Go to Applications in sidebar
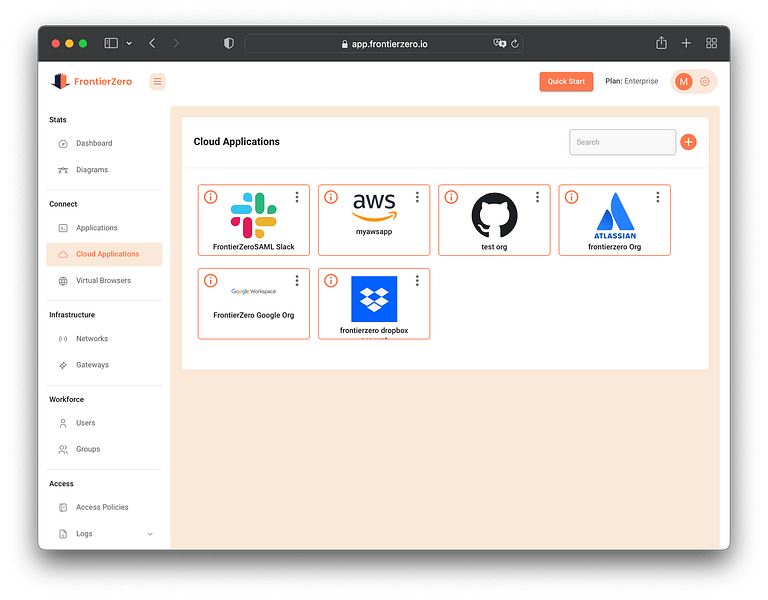The image size is (768, 600). [104, 228]
